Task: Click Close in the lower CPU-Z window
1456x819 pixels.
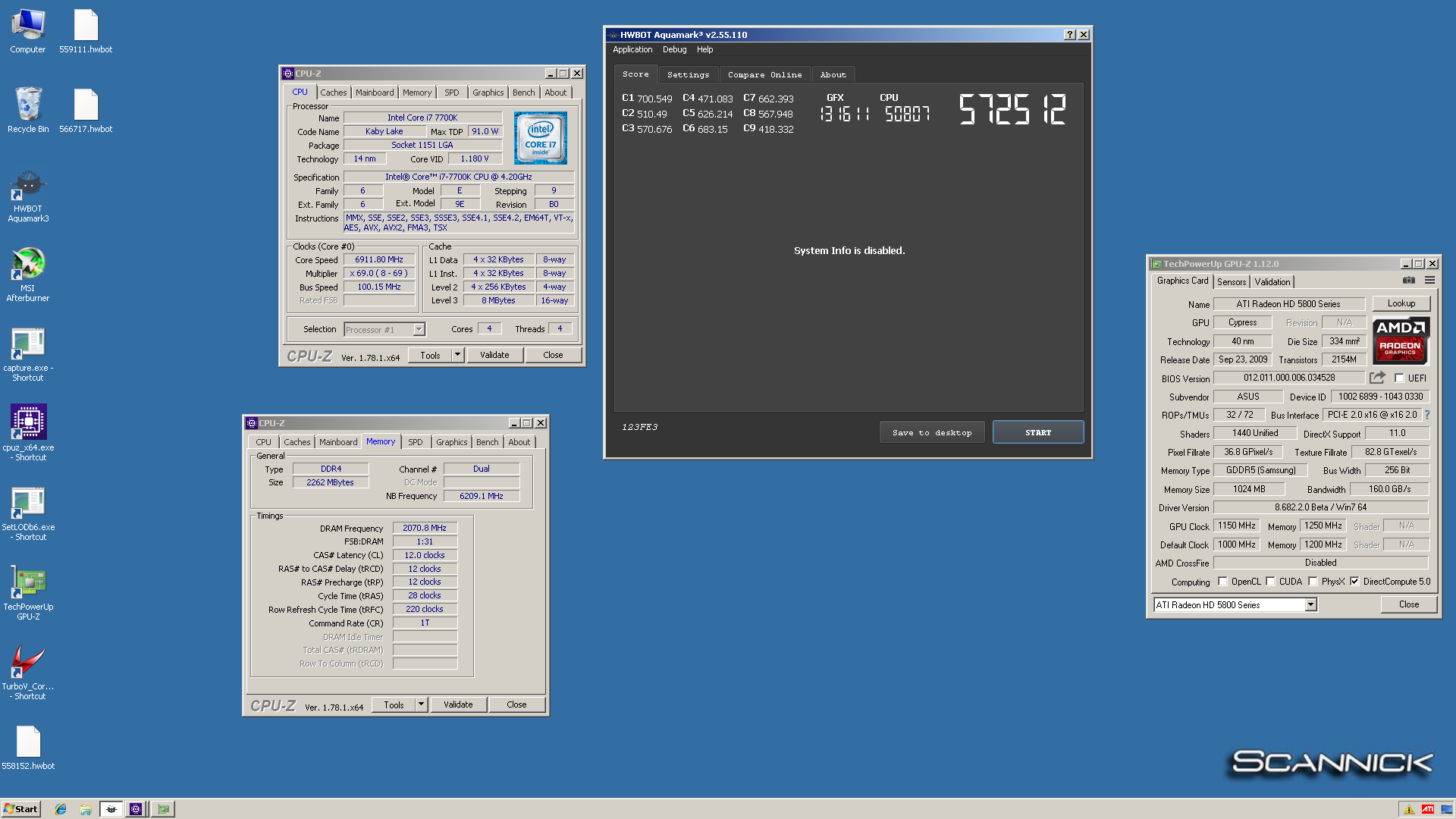Action: coord(516,704)
